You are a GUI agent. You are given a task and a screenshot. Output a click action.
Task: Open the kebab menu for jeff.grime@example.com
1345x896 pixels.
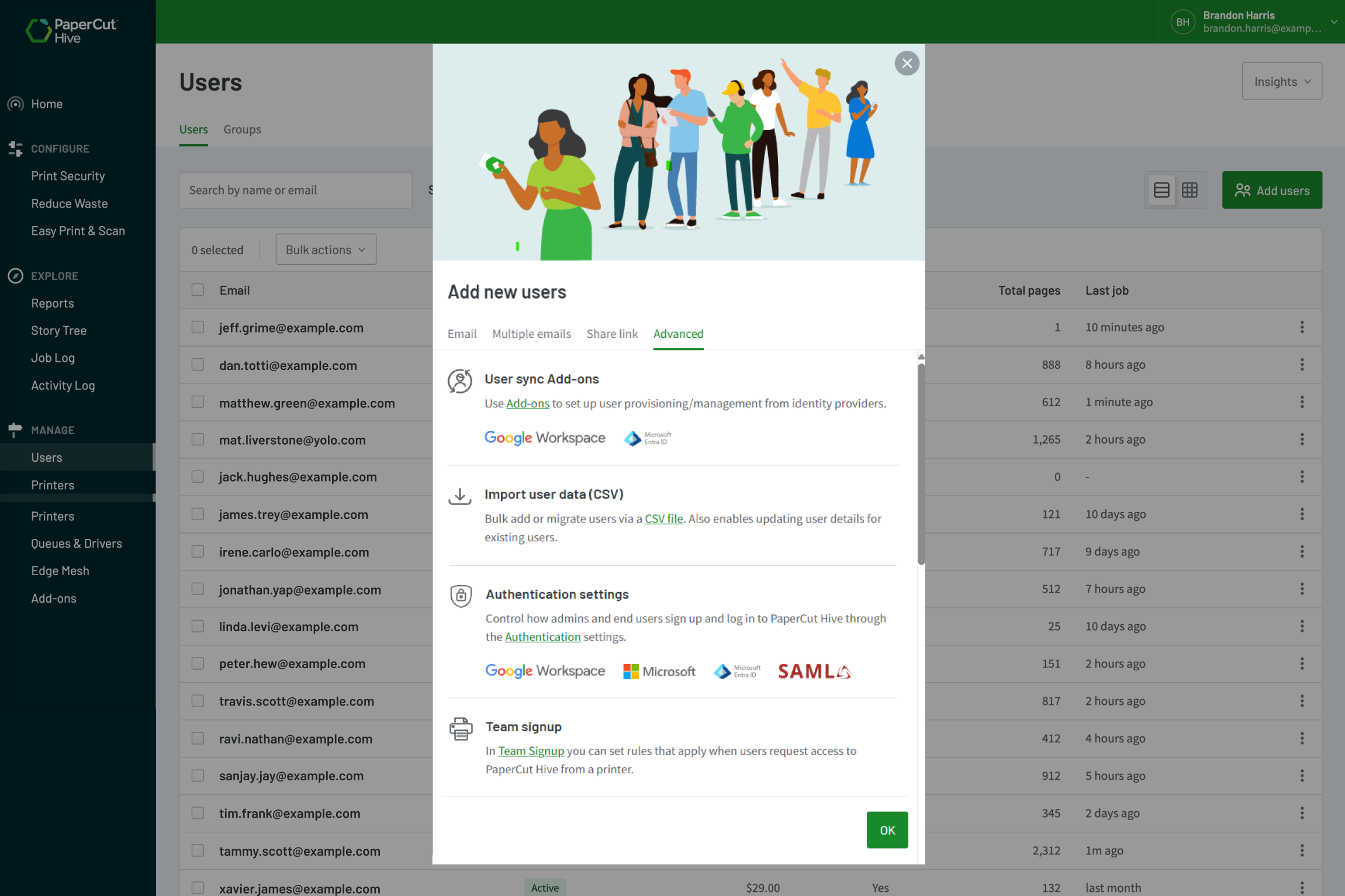[x=1302, y=327]
